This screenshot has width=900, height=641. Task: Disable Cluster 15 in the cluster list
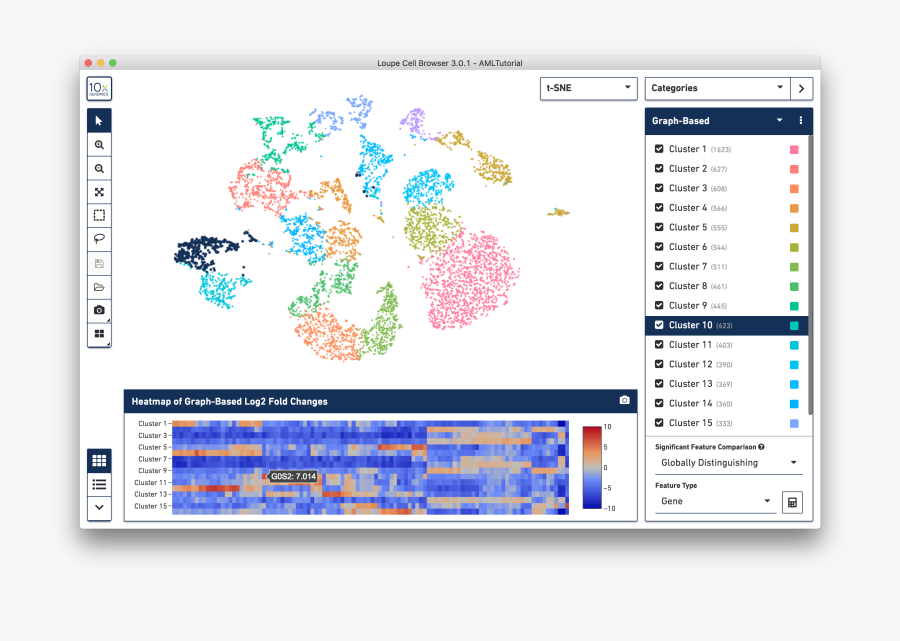pos(659,423)
